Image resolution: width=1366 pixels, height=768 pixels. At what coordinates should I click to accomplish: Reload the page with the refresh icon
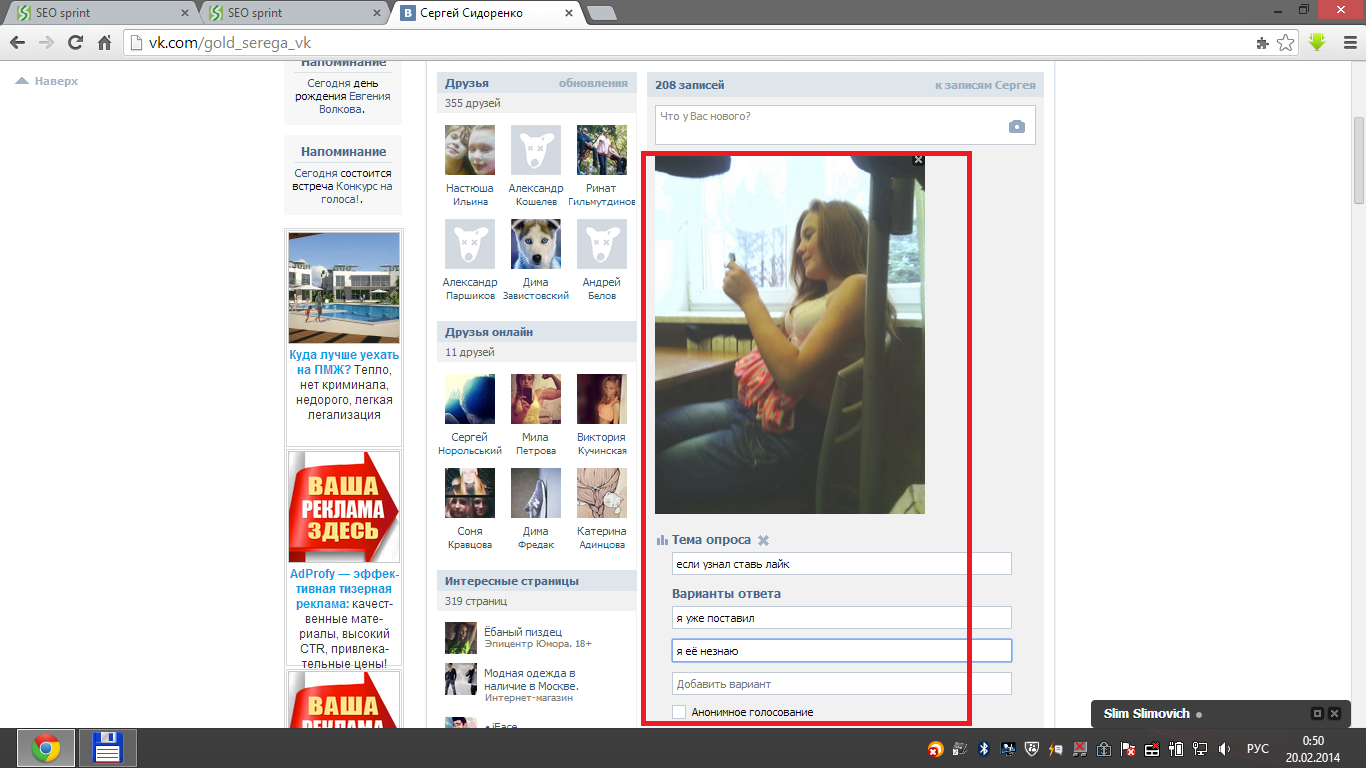point(75,43)
